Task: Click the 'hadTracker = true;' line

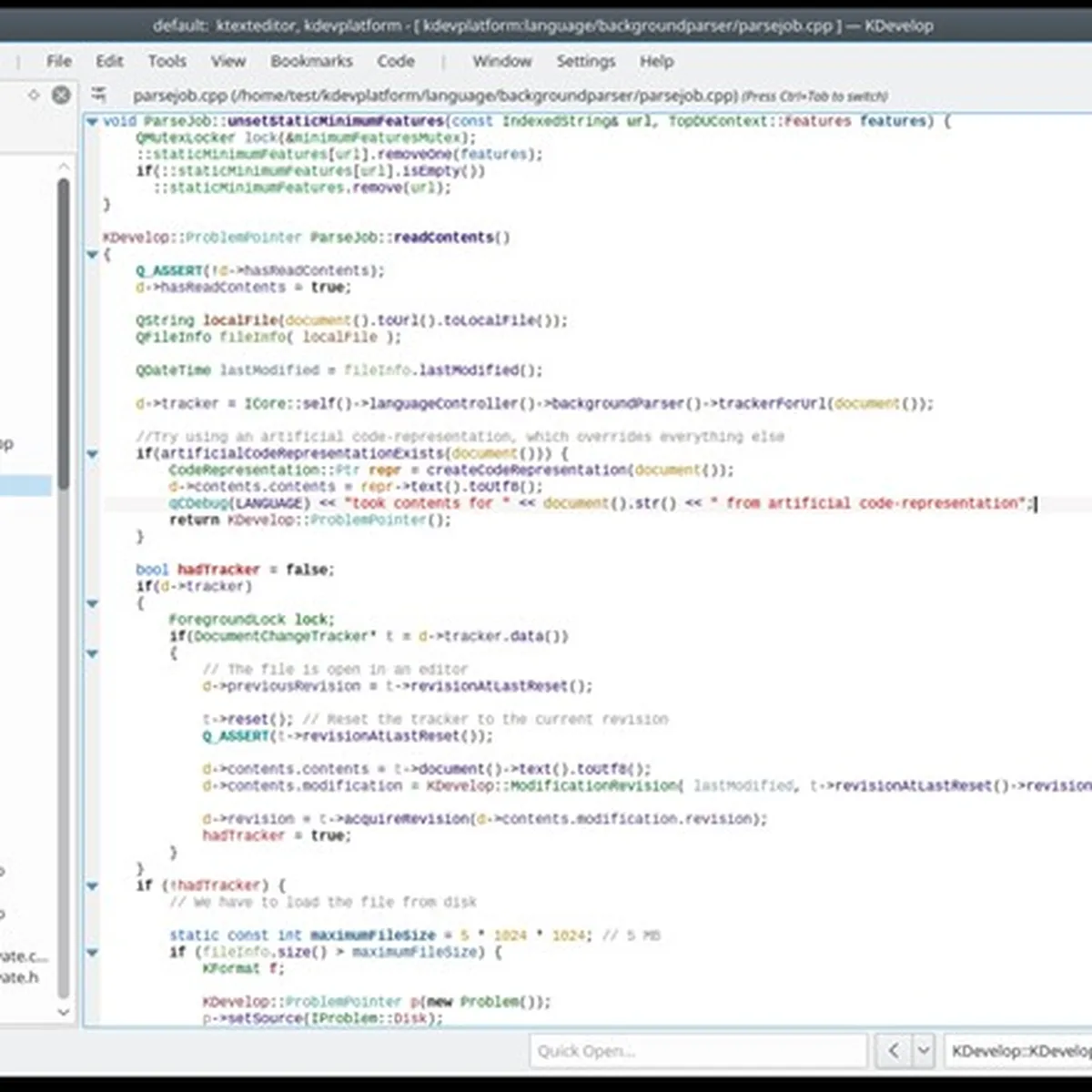Action: (277, 835)
